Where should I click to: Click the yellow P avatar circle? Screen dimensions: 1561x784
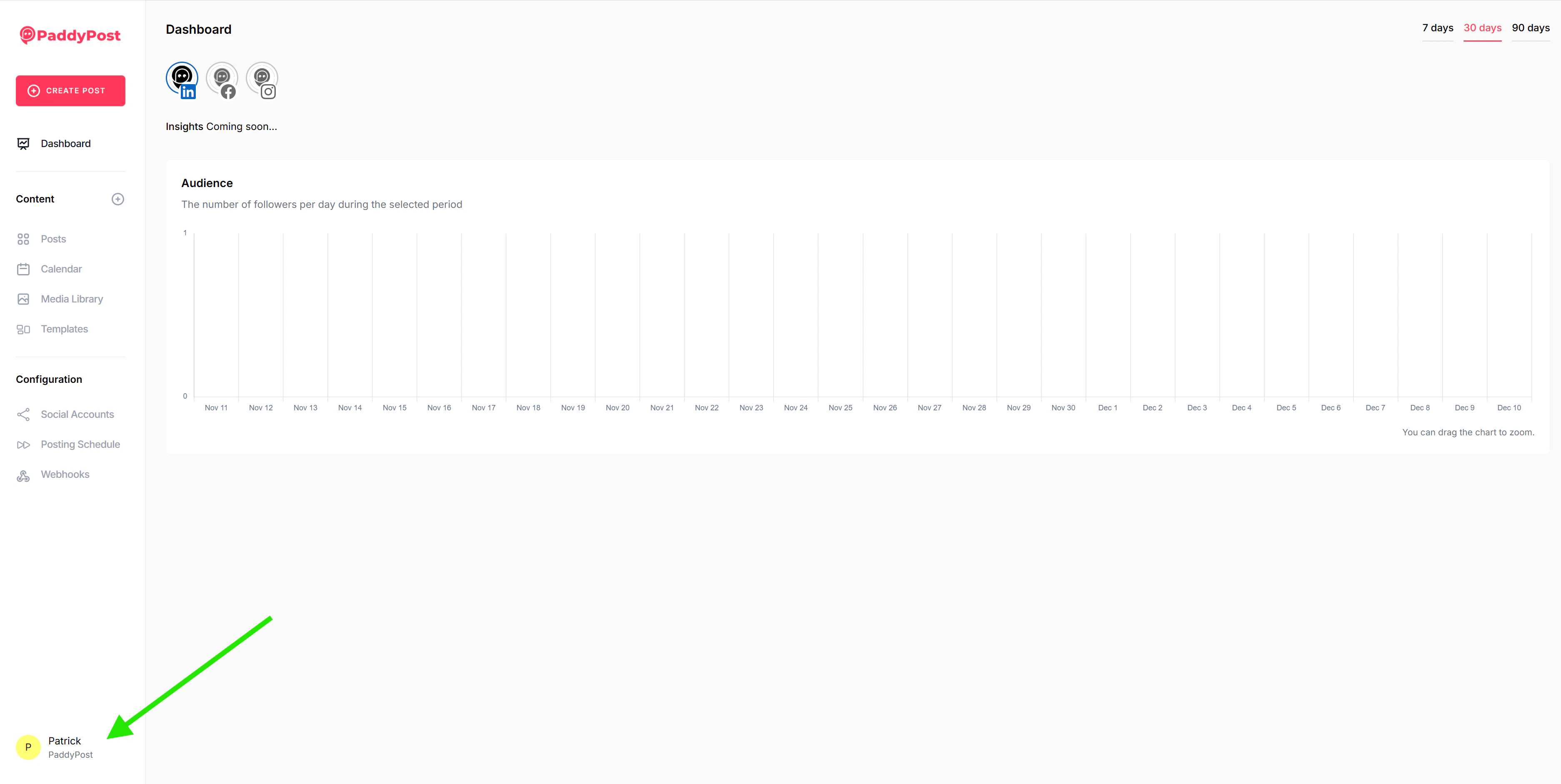(x=28, y=747)
